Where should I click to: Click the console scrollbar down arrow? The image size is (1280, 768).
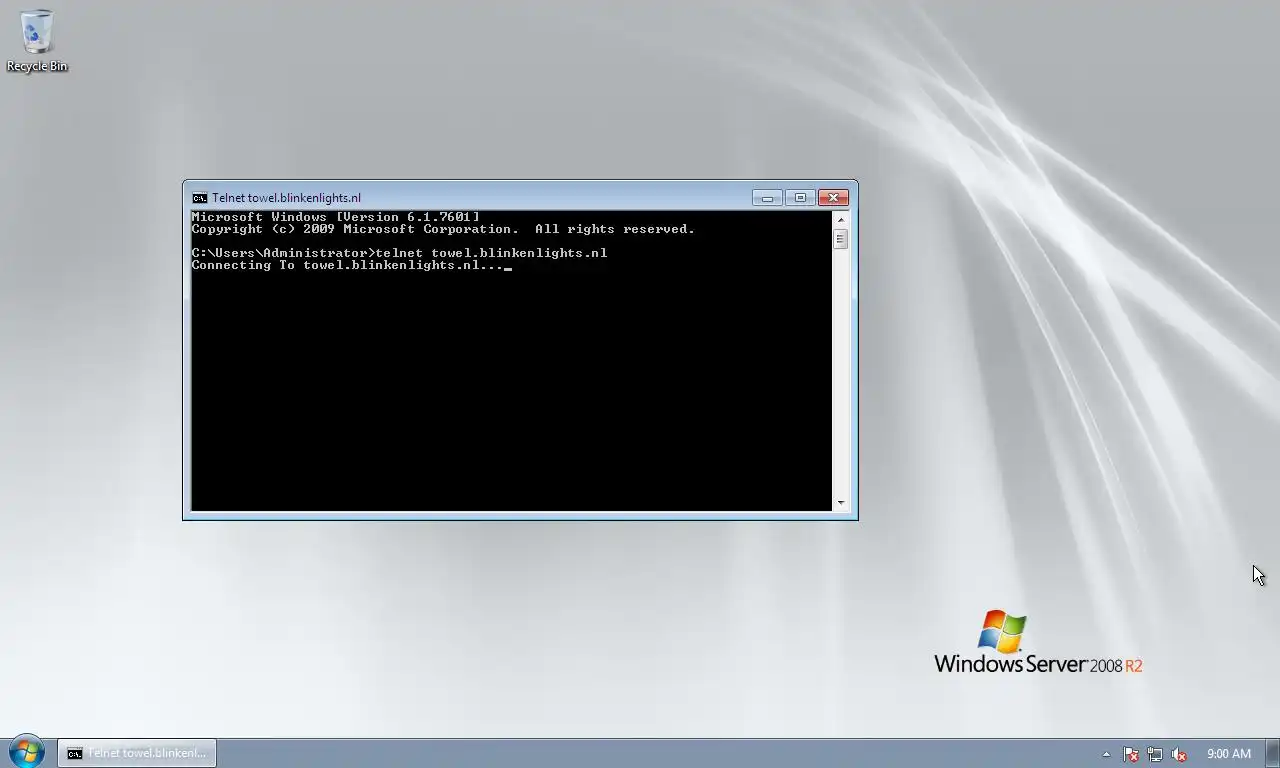[840, 503]
